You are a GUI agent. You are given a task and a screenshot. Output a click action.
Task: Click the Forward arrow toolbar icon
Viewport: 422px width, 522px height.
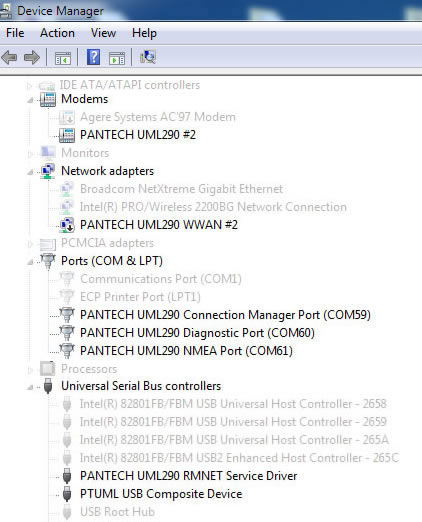tap(32, 57)
